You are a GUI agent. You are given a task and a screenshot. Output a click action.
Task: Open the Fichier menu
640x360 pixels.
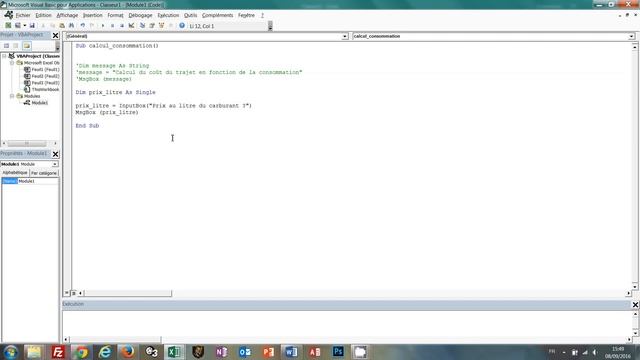click(23, 15)
